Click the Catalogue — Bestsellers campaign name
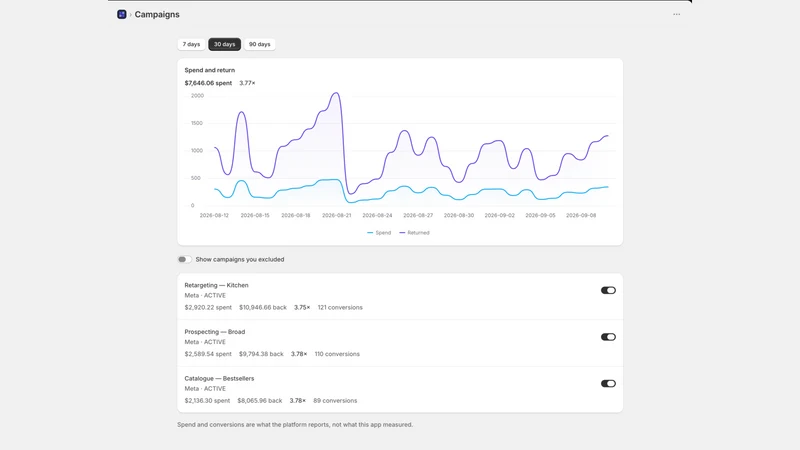The height and width of the screenshot is (450, 800). (x=219, y=379)
